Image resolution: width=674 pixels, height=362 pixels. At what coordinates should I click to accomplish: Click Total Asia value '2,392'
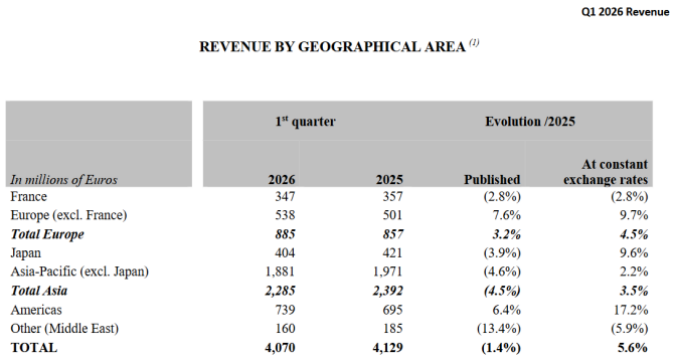pyautogui.click(x=388, y=291)
